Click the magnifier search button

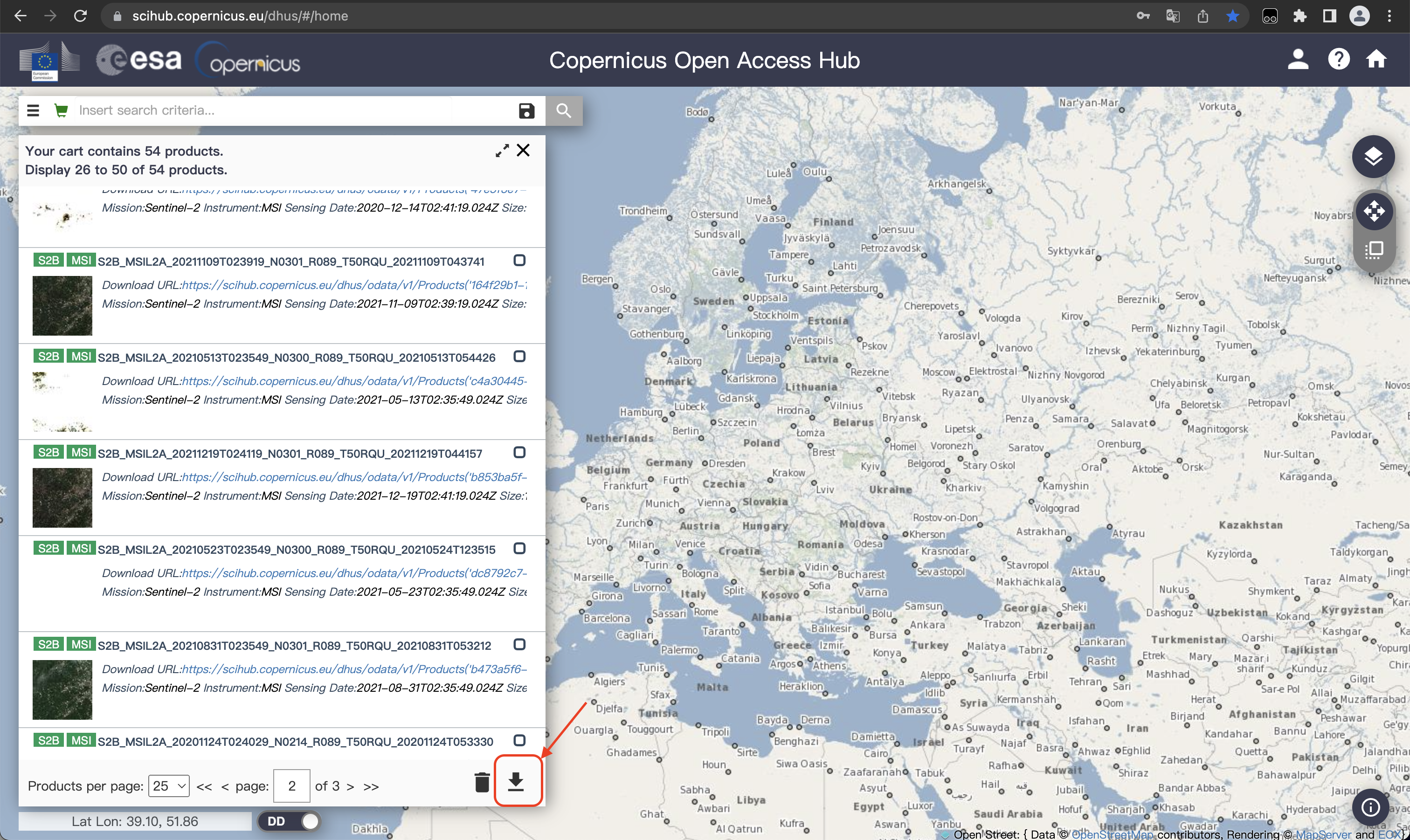(563, 111)
